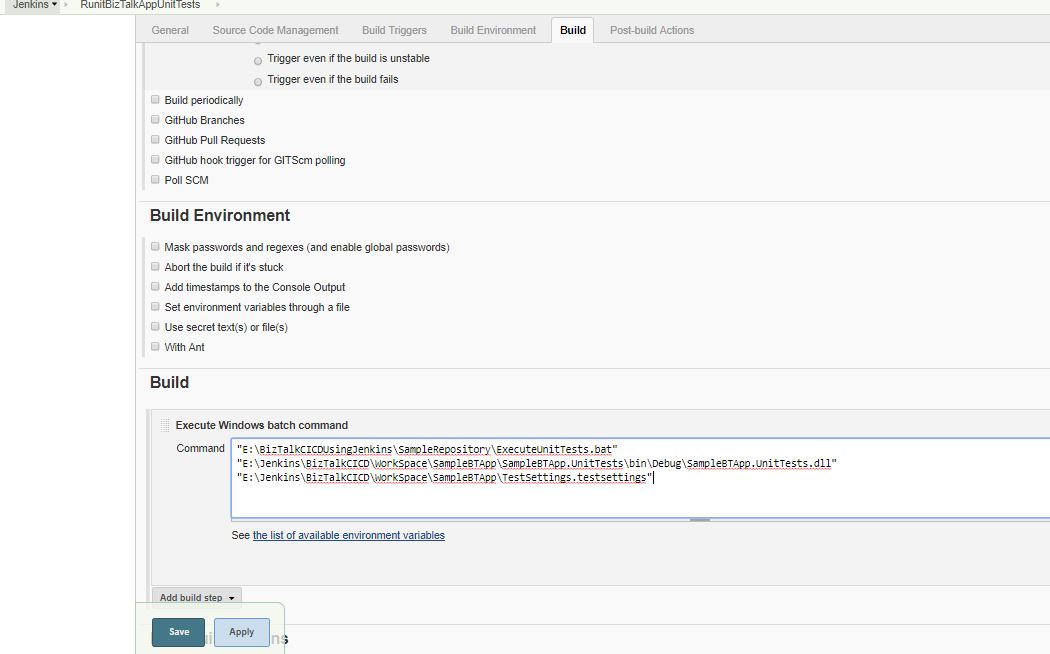This screenshot has height=654, width=1050.
Task: Open the Add build step dropdown
Action: tap(197, 597)
